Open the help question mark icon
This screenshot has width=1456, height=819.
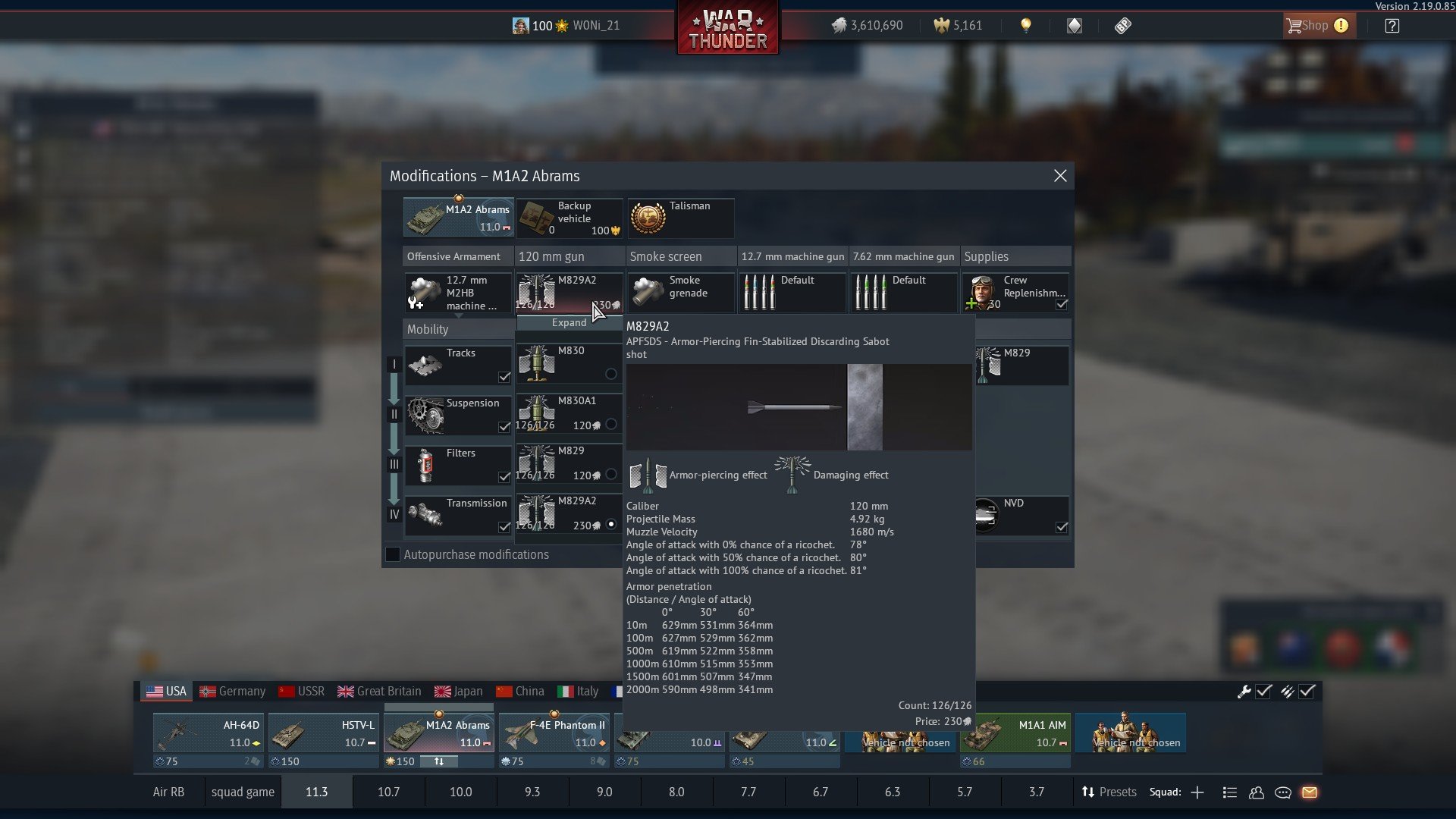click(x=1392, y=26)
